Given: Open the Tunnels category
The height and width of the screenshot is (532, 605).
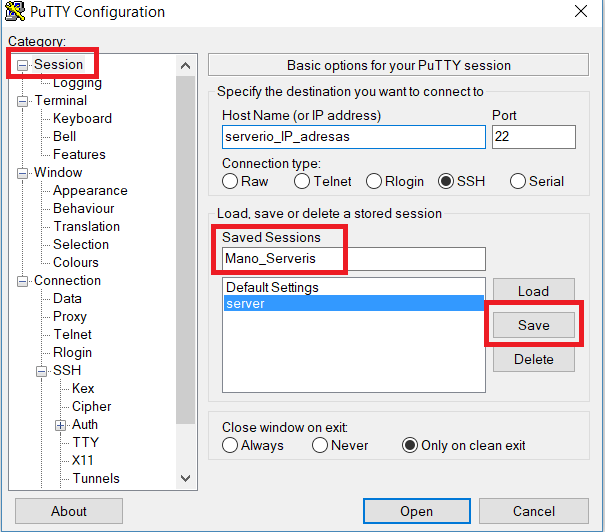Looking at the screenshot, I should (x=96, y=479).
